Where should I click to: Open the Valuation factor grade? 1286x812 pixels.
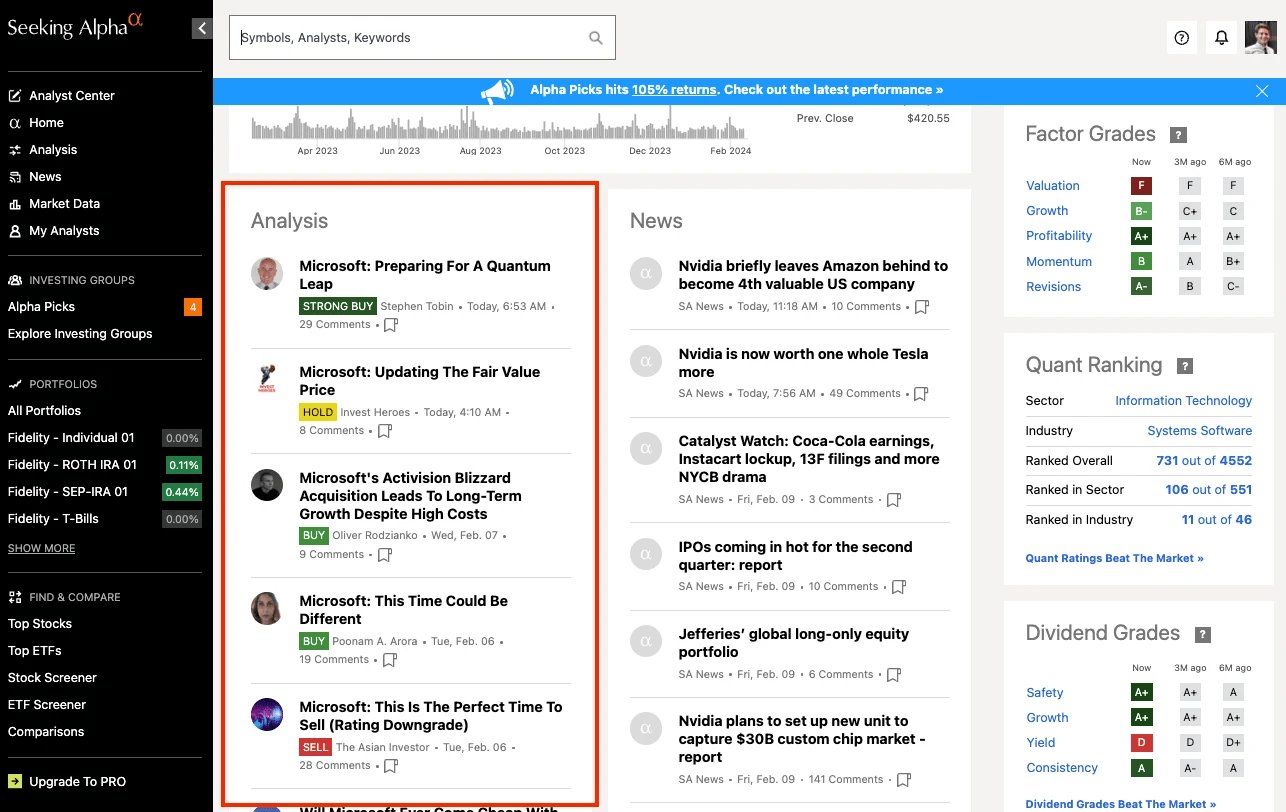click(1052, 186)
